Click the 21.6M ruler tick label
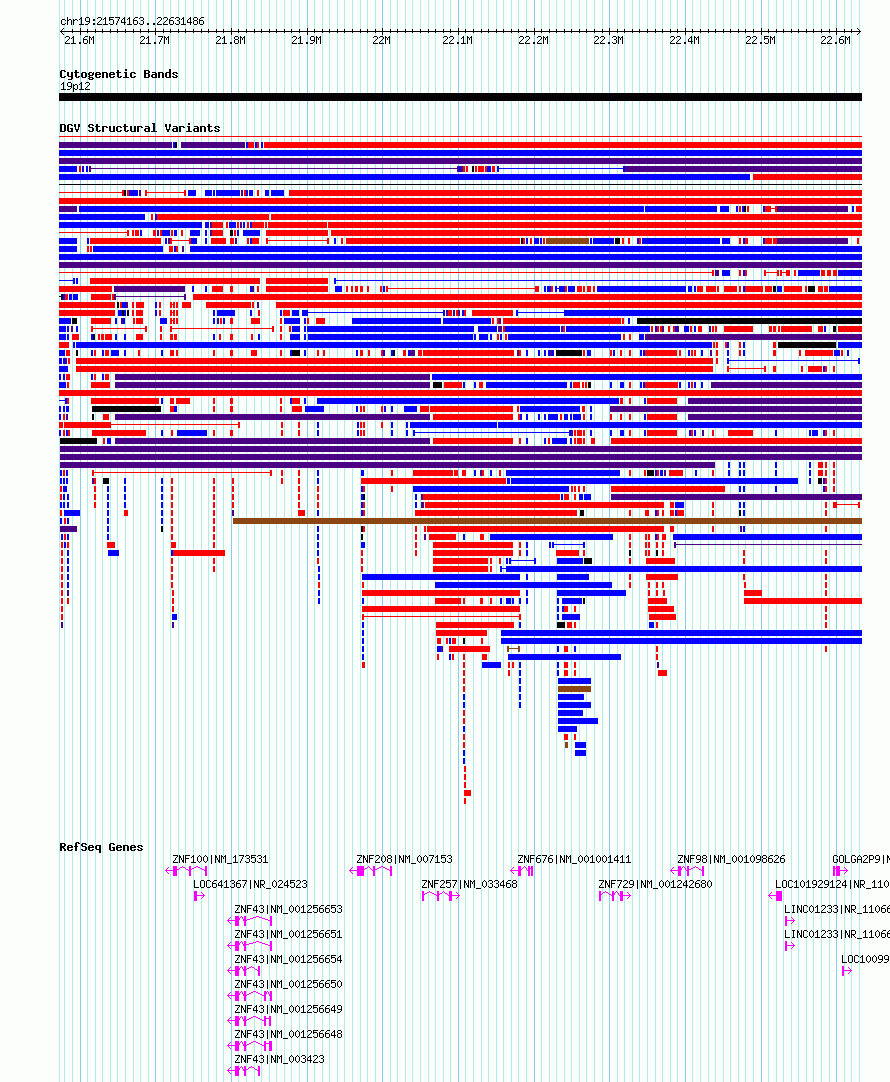Viewport: 890px width, 1082px height. point(79,41)
